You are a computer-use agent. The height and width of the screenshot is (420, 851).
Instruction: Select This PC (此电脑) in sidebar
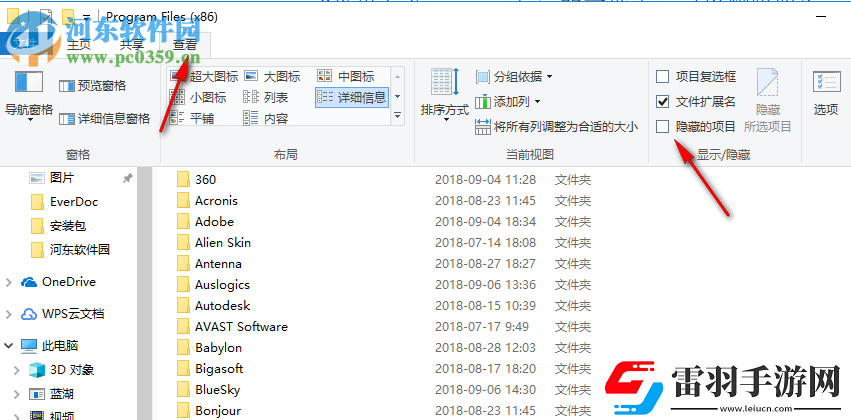pyautogui.click(x=50, y=346)
